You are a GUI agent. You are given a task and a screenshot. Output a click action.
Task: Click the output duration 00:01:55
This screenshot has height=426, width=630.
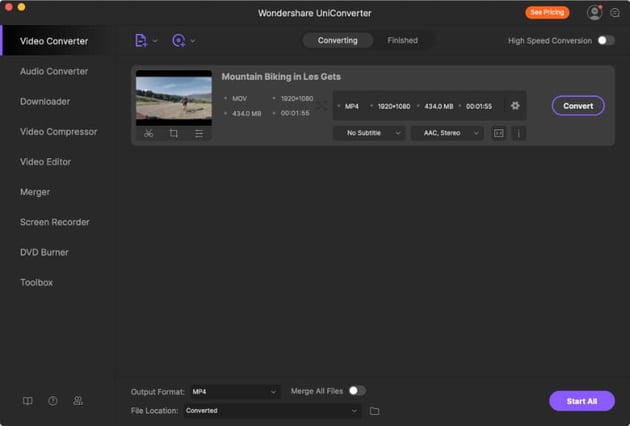coord(479,106)
